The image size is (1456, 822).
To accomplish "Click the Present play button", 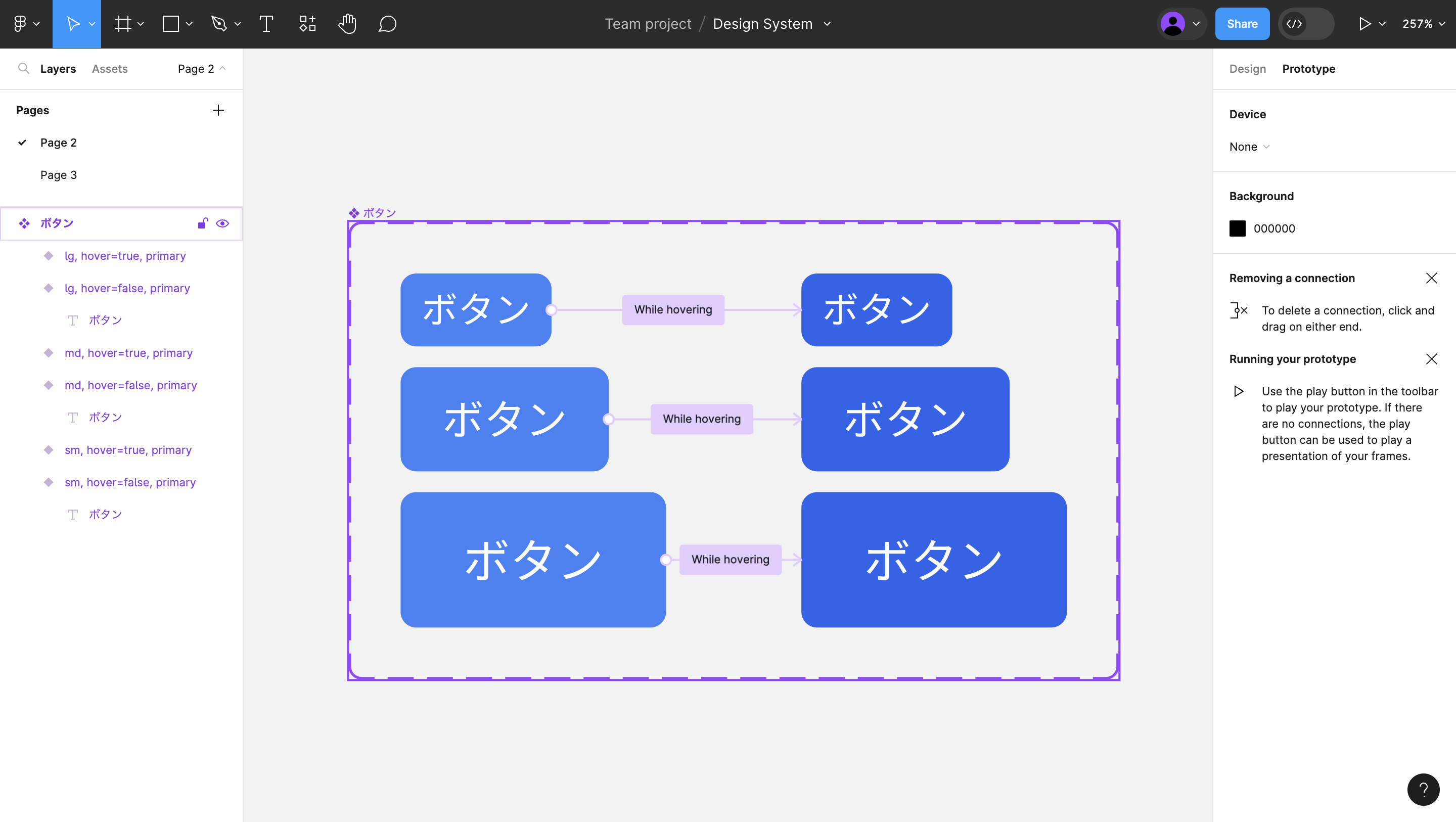I will coord(1364,24).
